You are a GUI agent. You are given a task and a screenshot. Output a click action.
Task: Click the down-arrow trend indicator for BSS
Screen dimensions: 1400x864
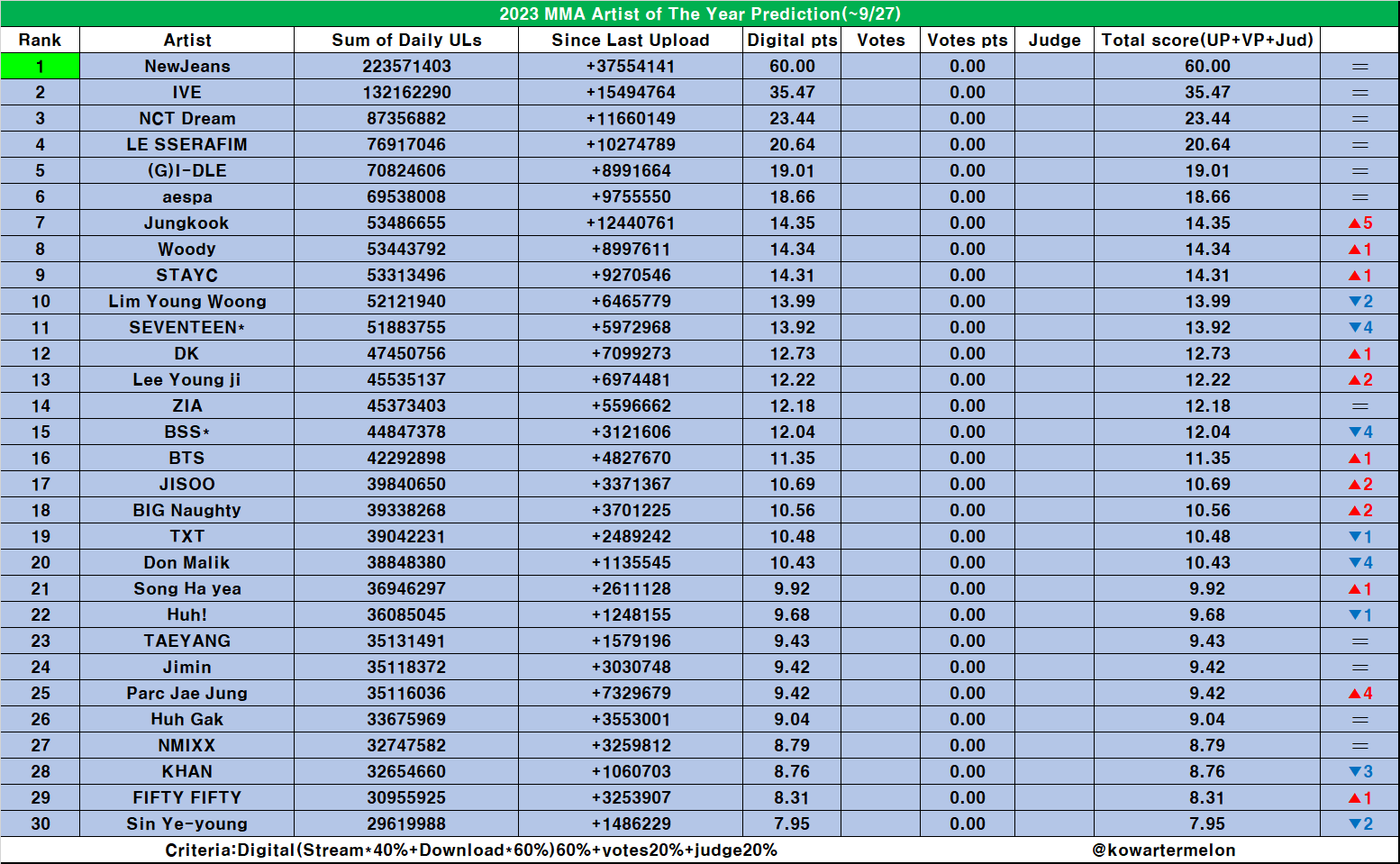[1360, 432]
